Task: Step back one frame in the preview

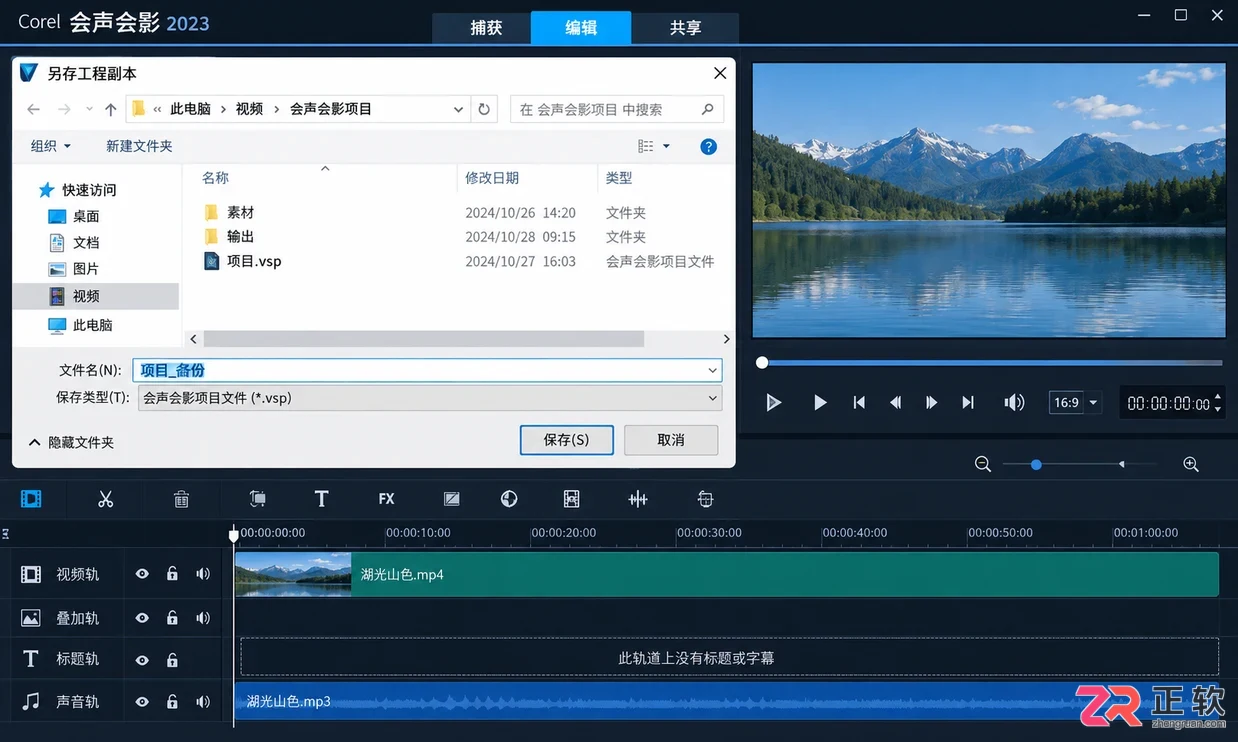Action: (x=896, y=402)
